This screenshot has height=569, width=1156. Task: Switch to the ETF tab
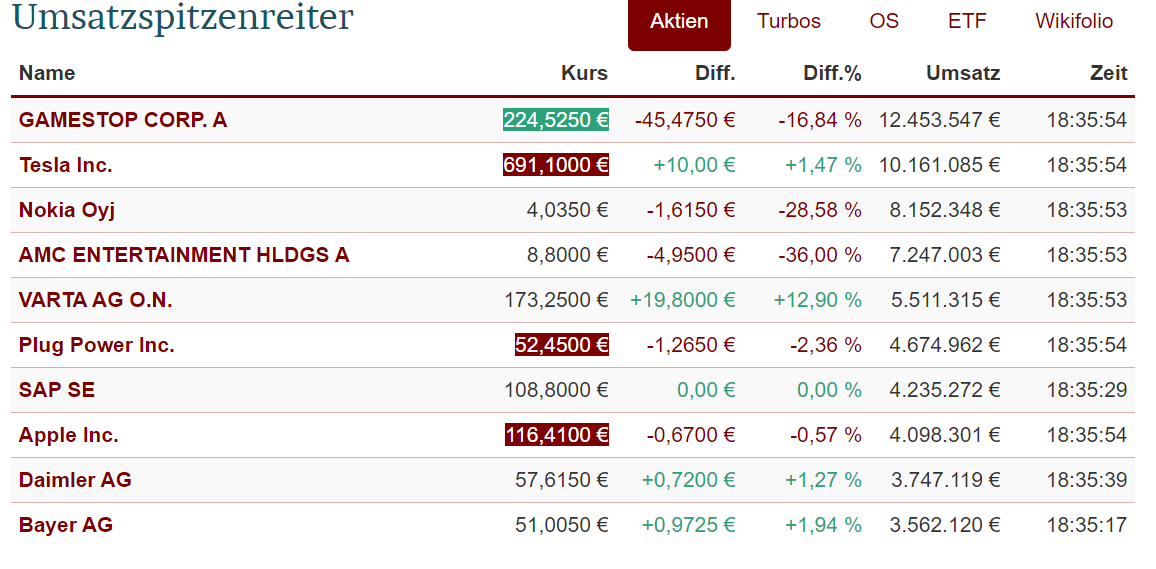tap(967, 22)
